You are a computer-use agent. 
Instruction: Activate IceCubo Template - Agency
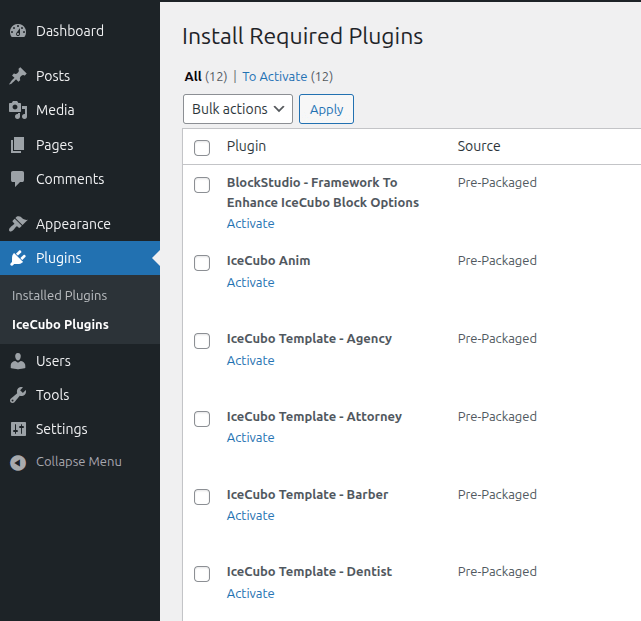(251, 361)
